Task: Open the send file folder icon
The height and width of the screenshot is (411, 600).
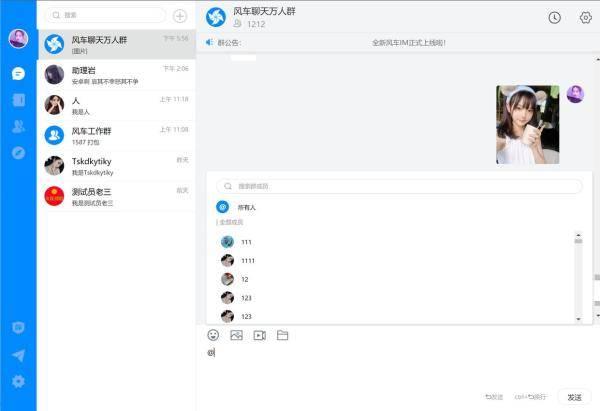Action: [x=283, y=335]
